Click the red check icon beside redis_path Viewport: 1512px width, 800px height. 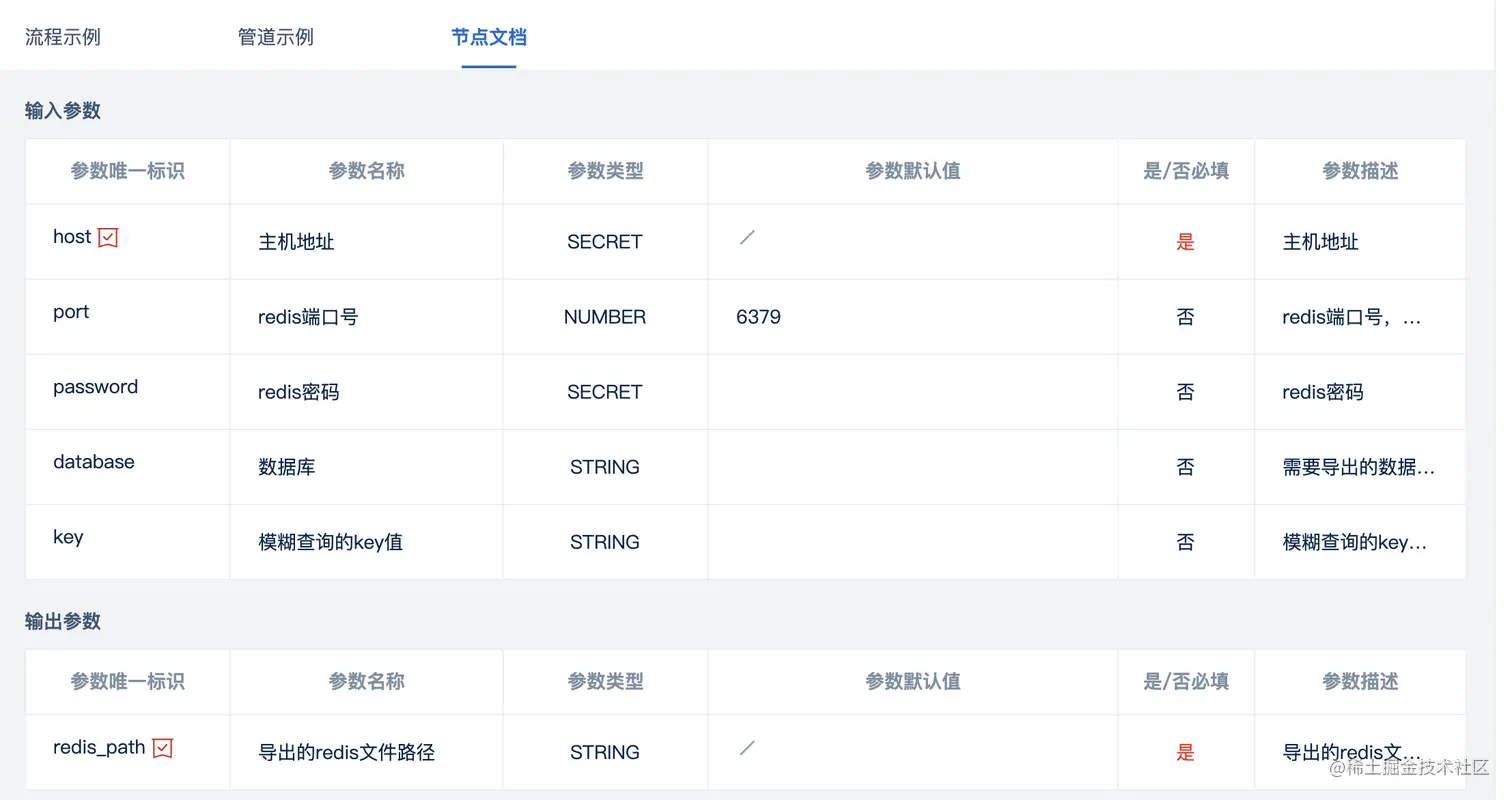point(163,747)
